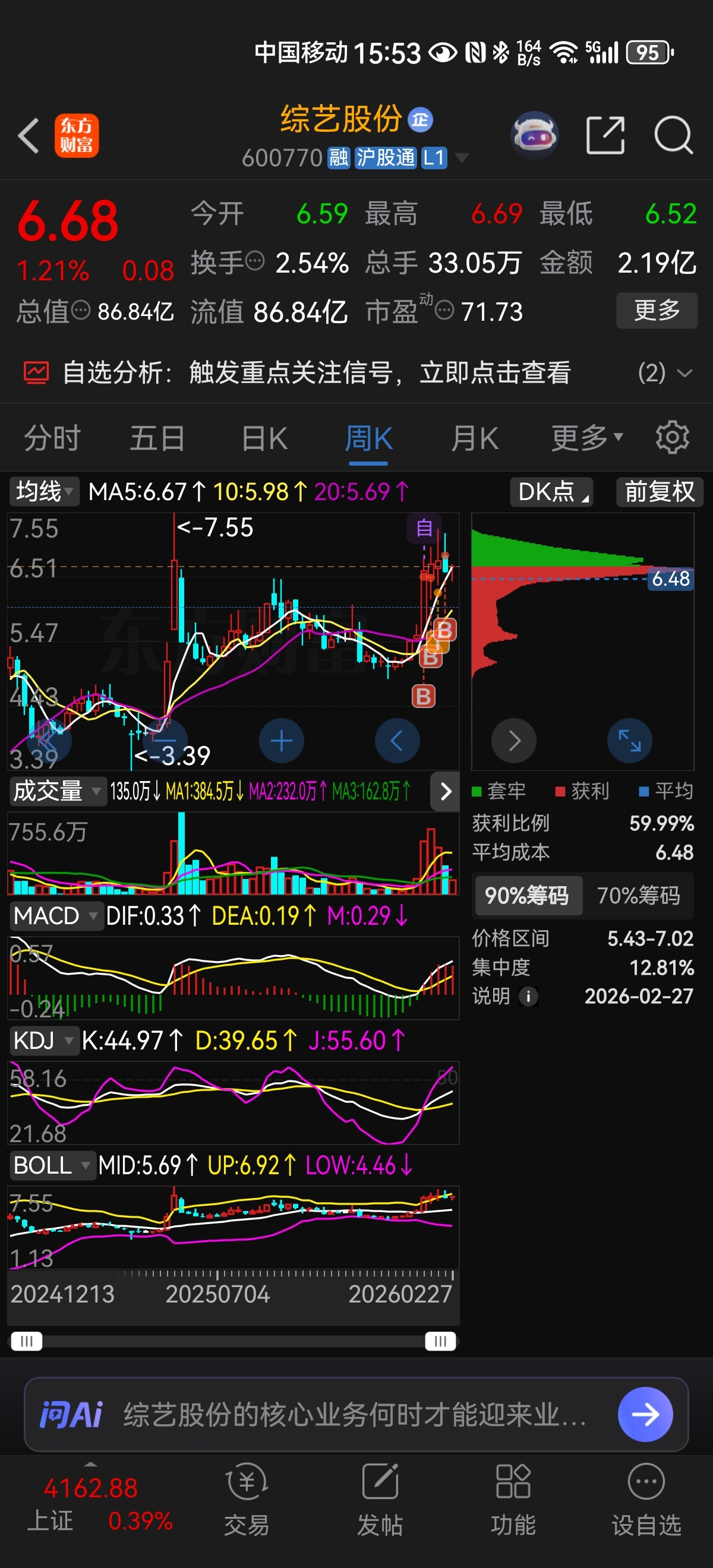Tap the left timeline range handle
The height and width of the screenshot is (1568, 713).
coord(27,1341)
